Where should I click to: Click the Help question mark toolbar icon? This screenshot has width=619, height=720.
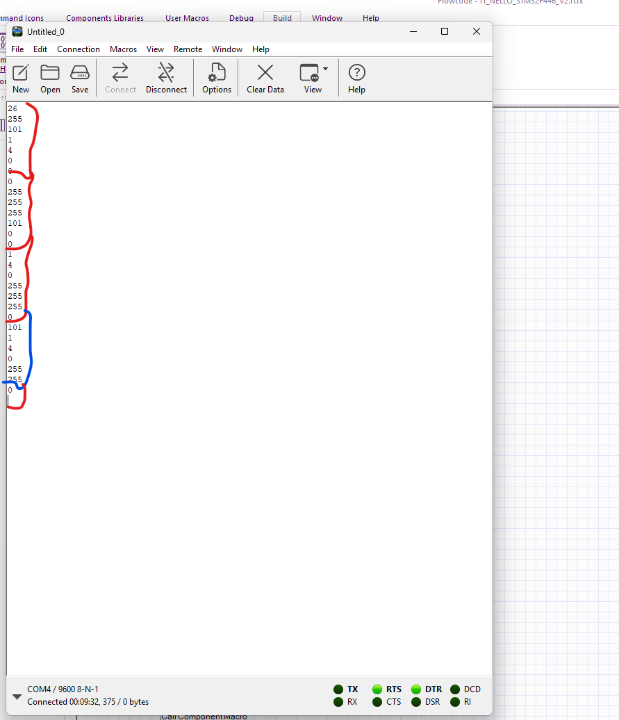[x=356, y=78]
